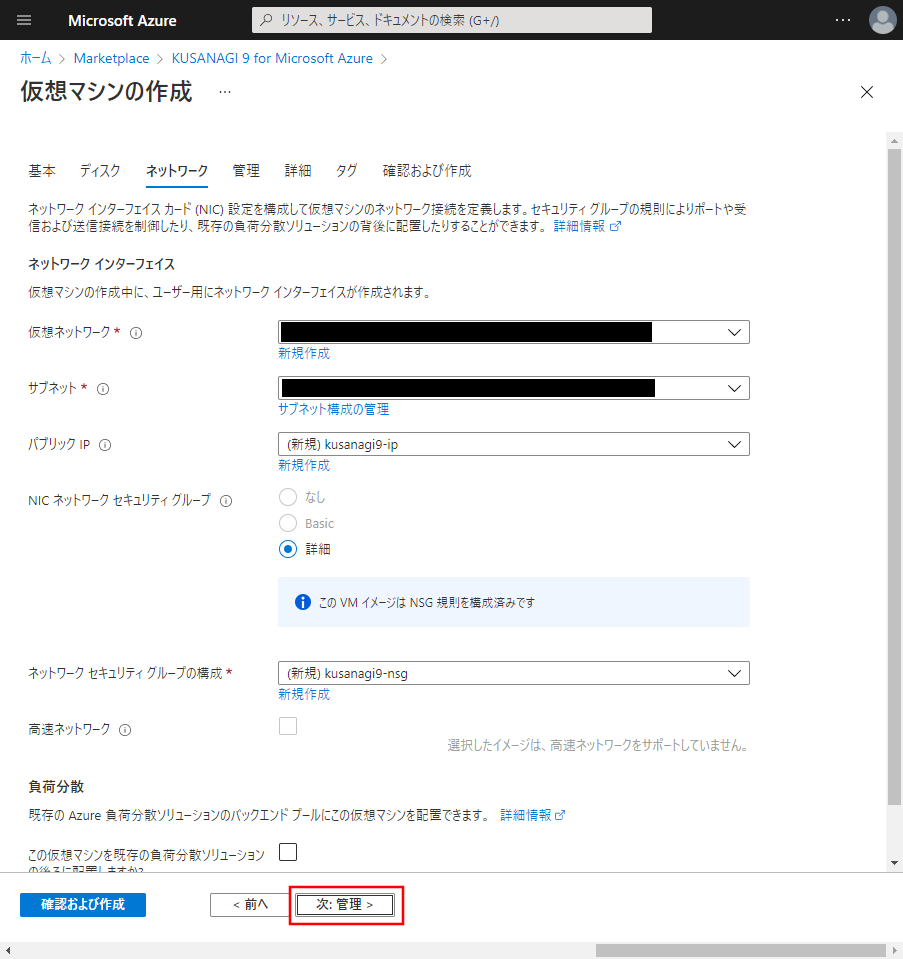Click the vertical scrollbar up arrow
Screen dimensions: 903x959
coord(894,141)
